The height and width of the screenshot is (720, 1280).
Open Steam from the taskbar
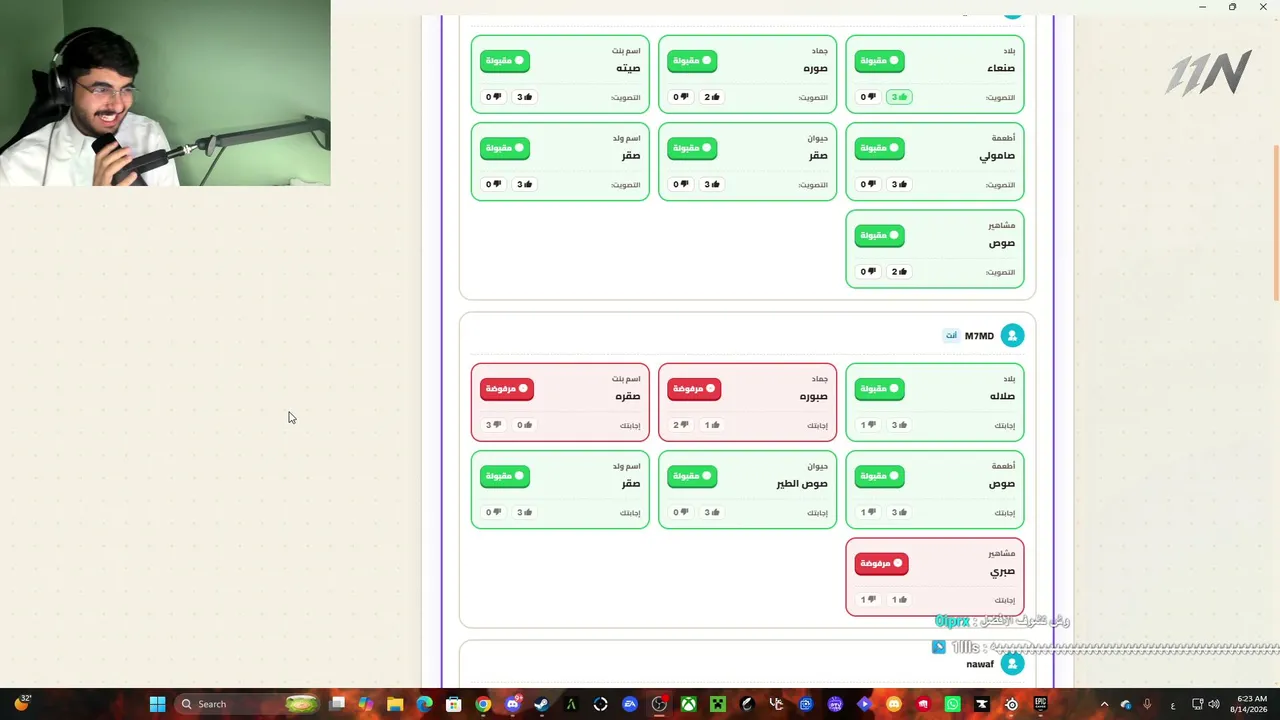pyautogui.click(x=541, y=704)
